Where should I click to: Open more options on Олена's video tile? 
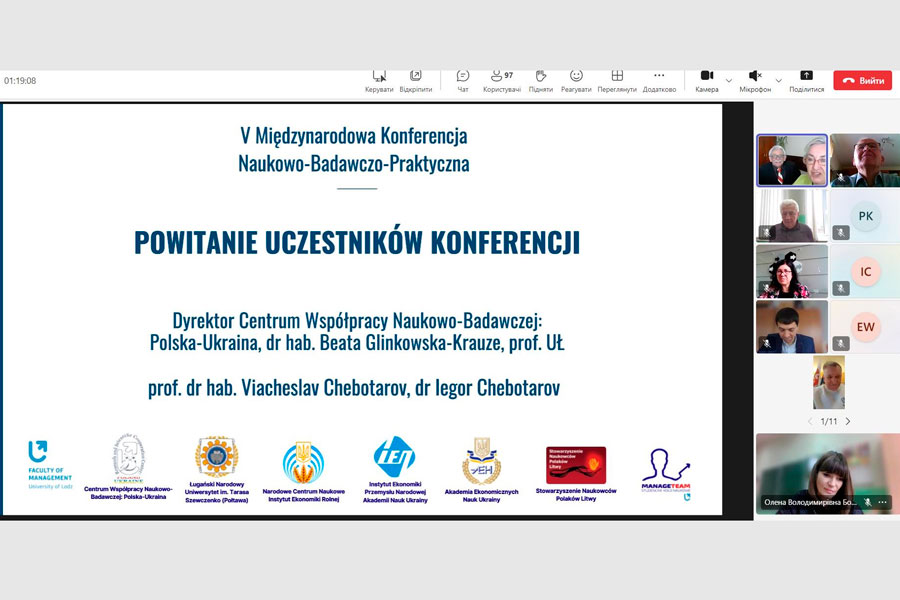click(x=883, y=502)
